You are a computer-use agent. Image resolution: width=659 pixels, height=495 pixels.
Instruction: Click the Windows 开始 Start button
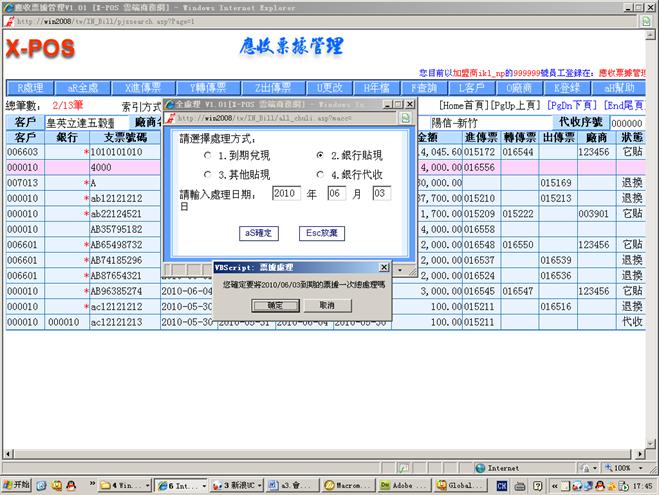point(19,485)
